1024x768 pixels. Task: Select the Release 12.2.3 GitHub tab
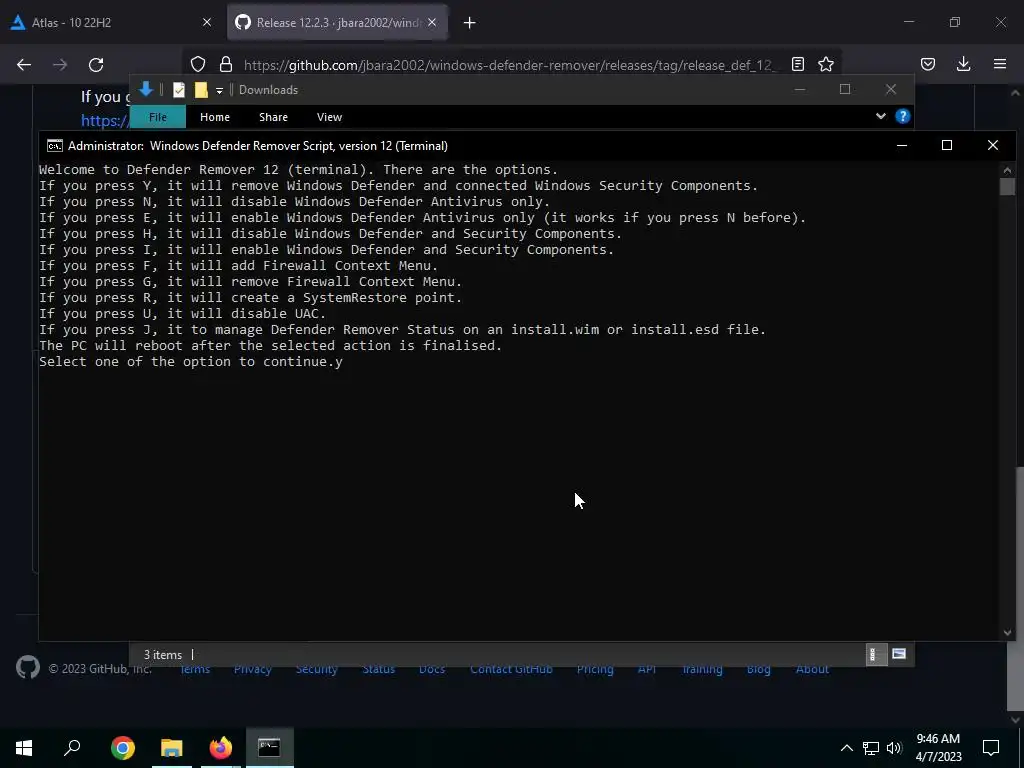click(337, 22)
